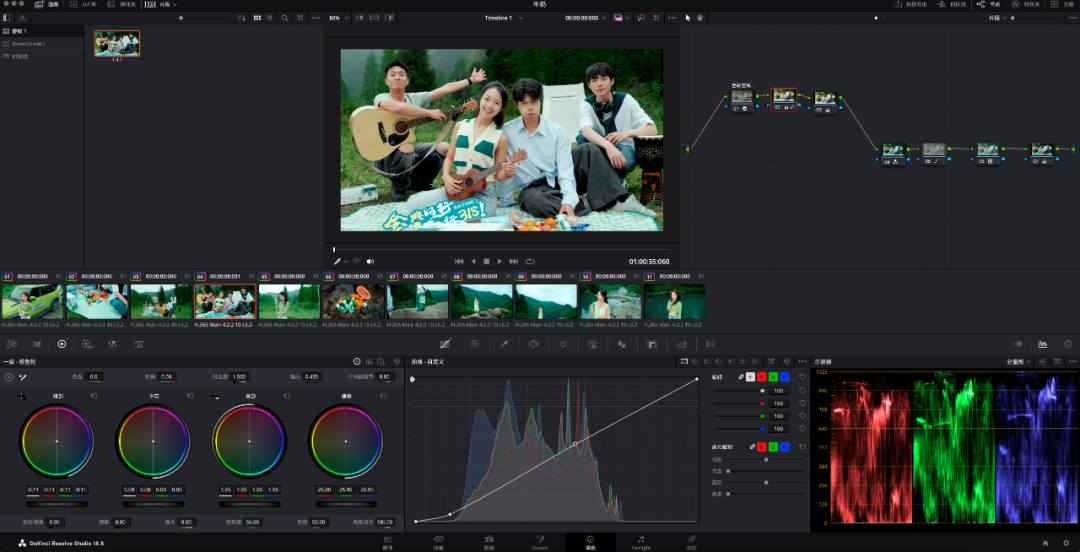The width and height of the screenshot is (1080, 552).
Task: Switch to the Fusion page tab
Action: (538, 542)
